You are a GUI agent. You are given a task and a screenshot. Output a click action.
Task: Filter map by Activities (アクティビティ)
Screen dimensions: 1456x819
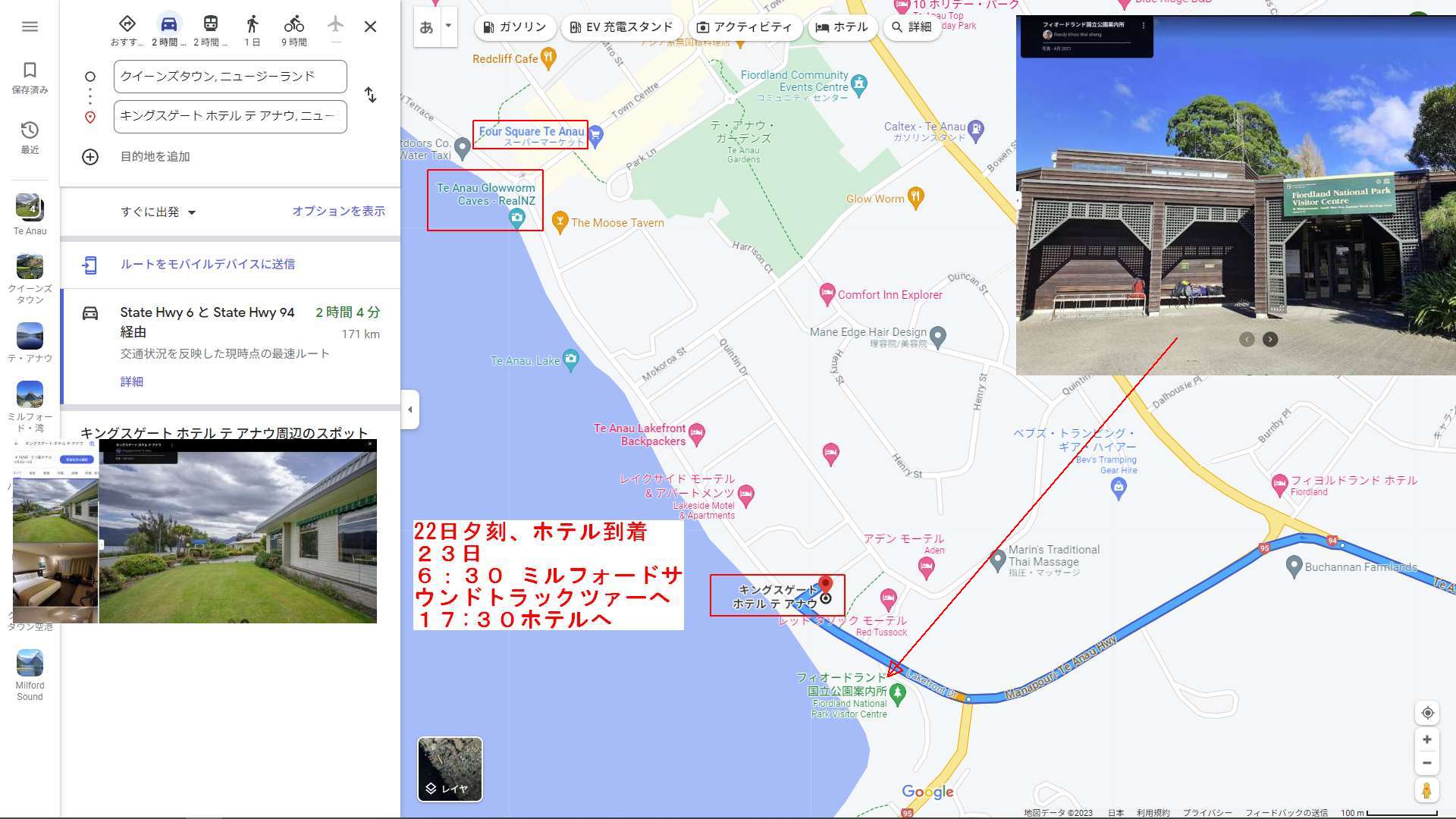745,27
